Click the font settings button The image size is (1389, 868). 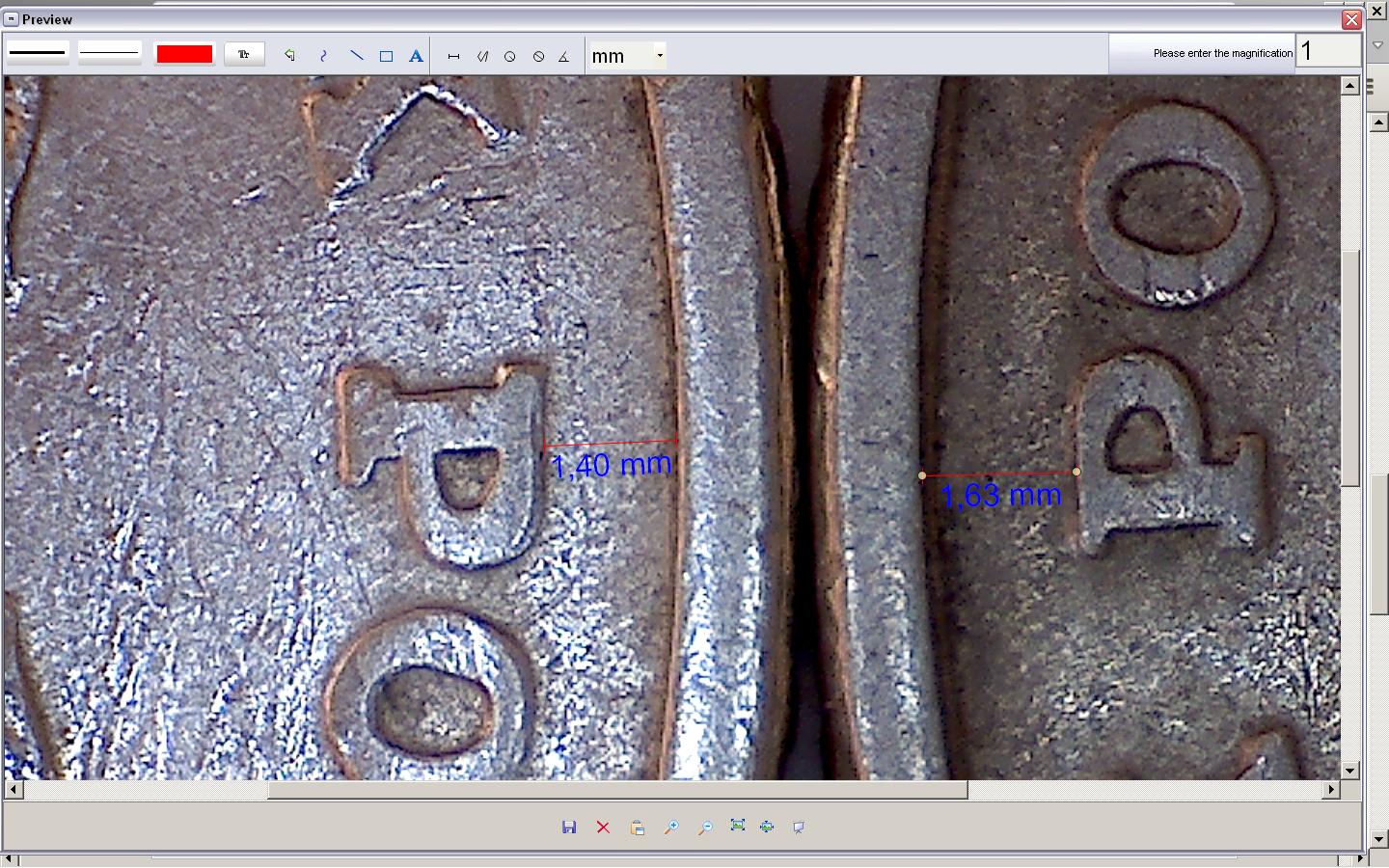tap(244, 55)
